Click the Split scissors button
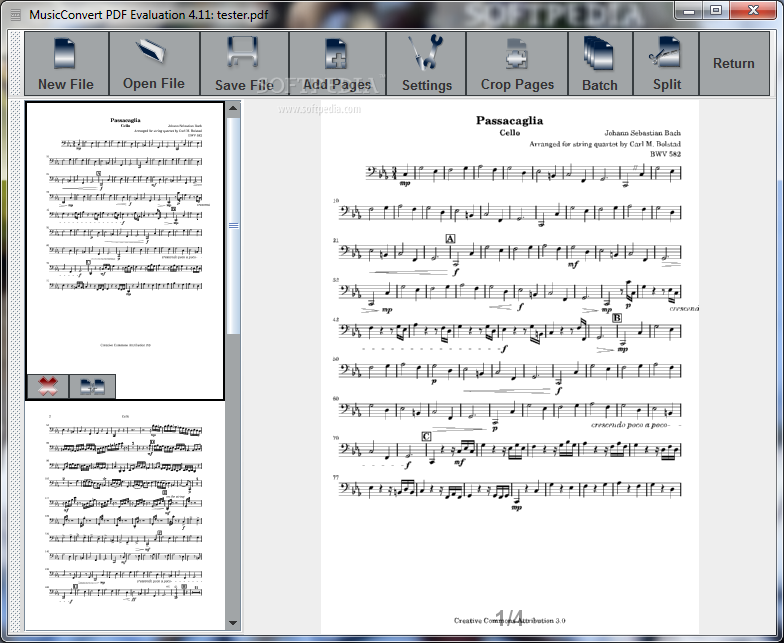The height and width of the screenshot is (643, 784). [666, 64]
